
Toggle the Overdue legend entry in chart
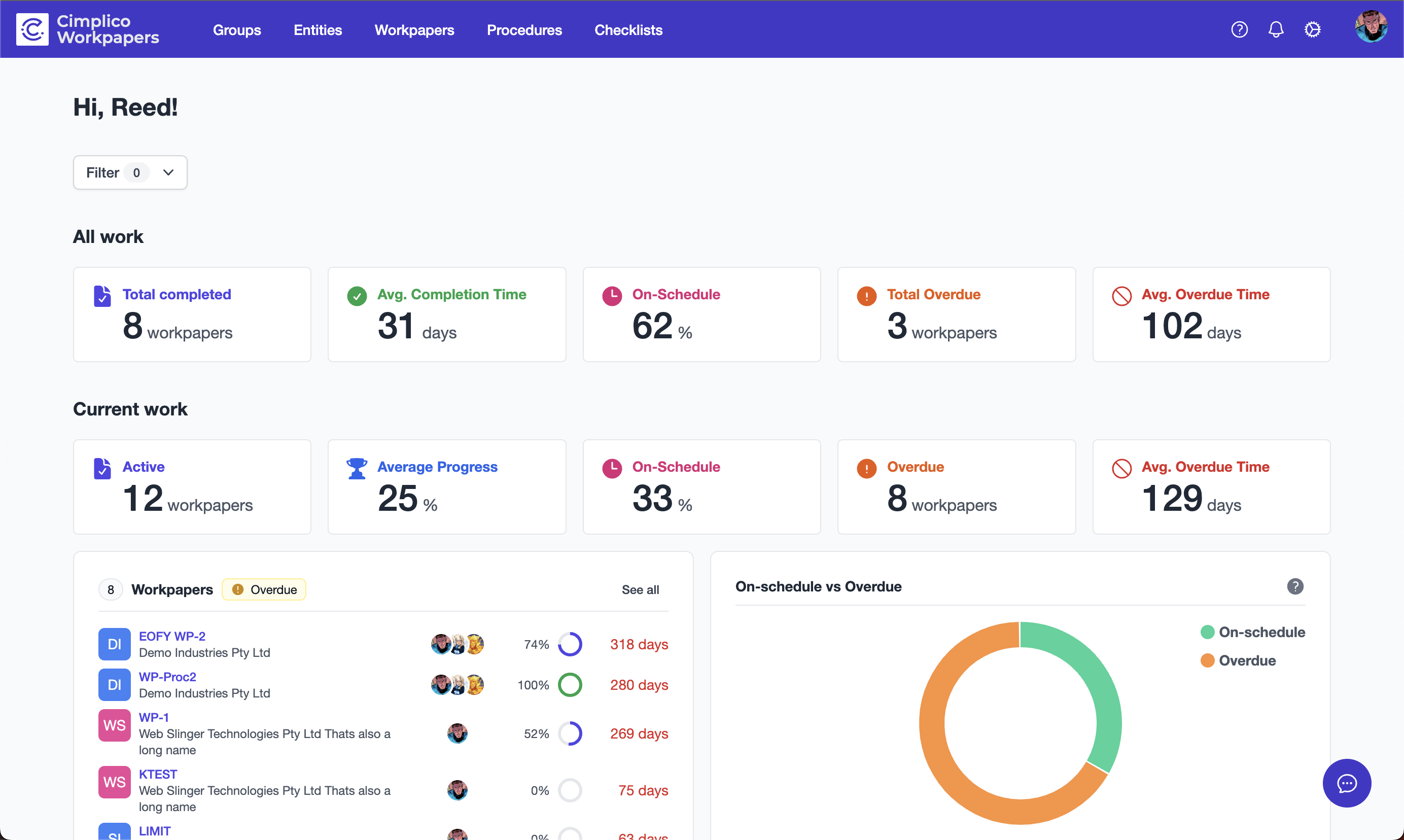[1238, 660]
